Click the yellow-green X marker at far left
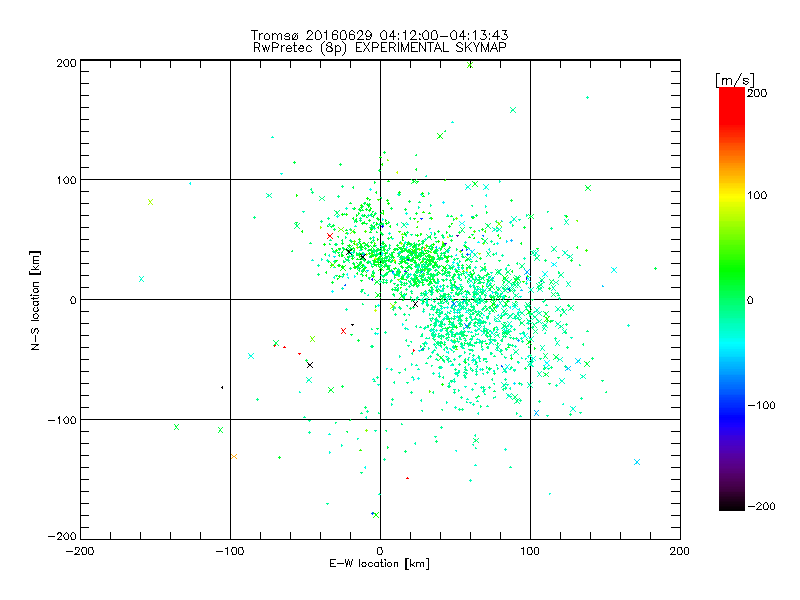Screen dimensions: 800x600 pyautogui.click(x=150, y=202)
